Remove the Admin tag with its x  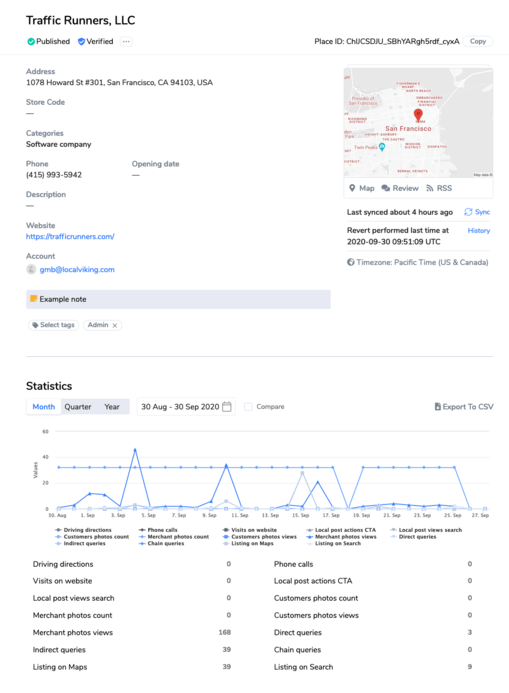click(115, 325)
